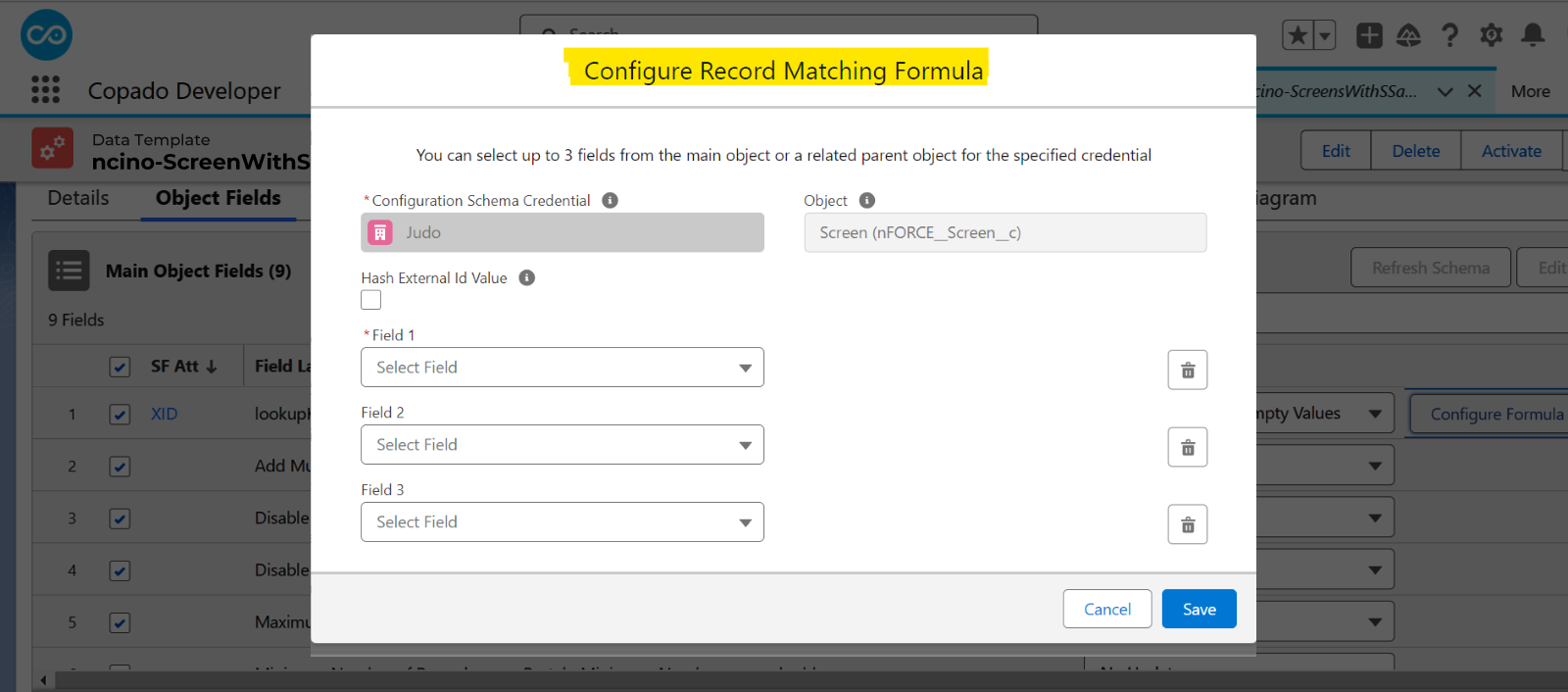Open the Empty Values dropdown in row 1
Viewport: 1568px width, 692px height.
1324,414
